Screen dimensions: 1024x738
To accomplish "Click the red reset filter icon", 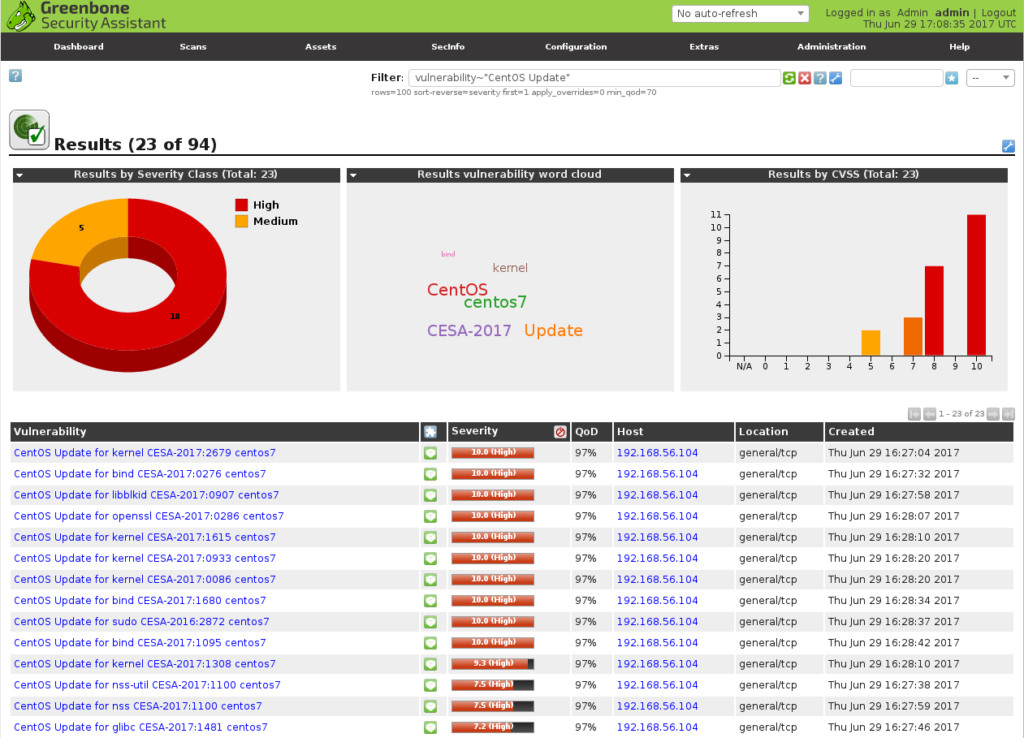I will (x=804, y=77).
